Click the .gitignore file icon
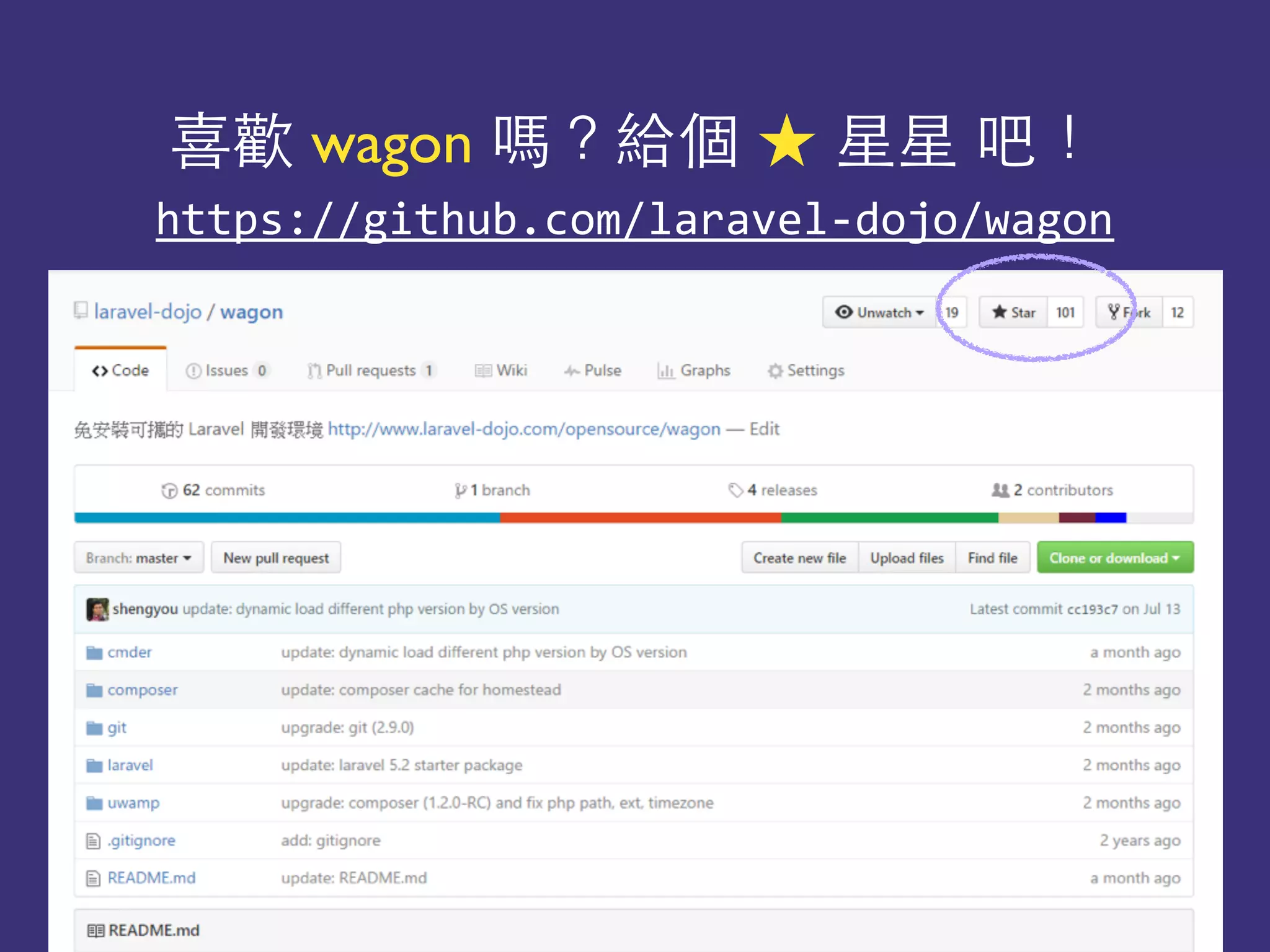The image size is (1270, 952). tap(93, 841)
